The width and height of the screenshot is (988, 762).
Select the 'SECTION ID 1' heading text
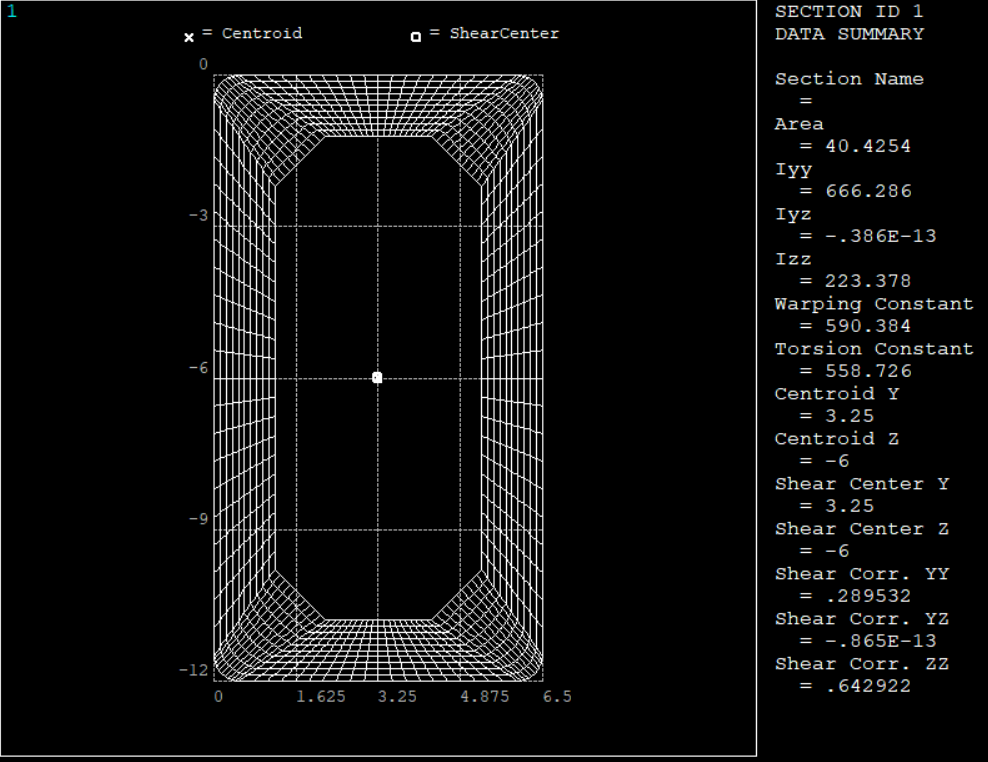pos(849,12)
